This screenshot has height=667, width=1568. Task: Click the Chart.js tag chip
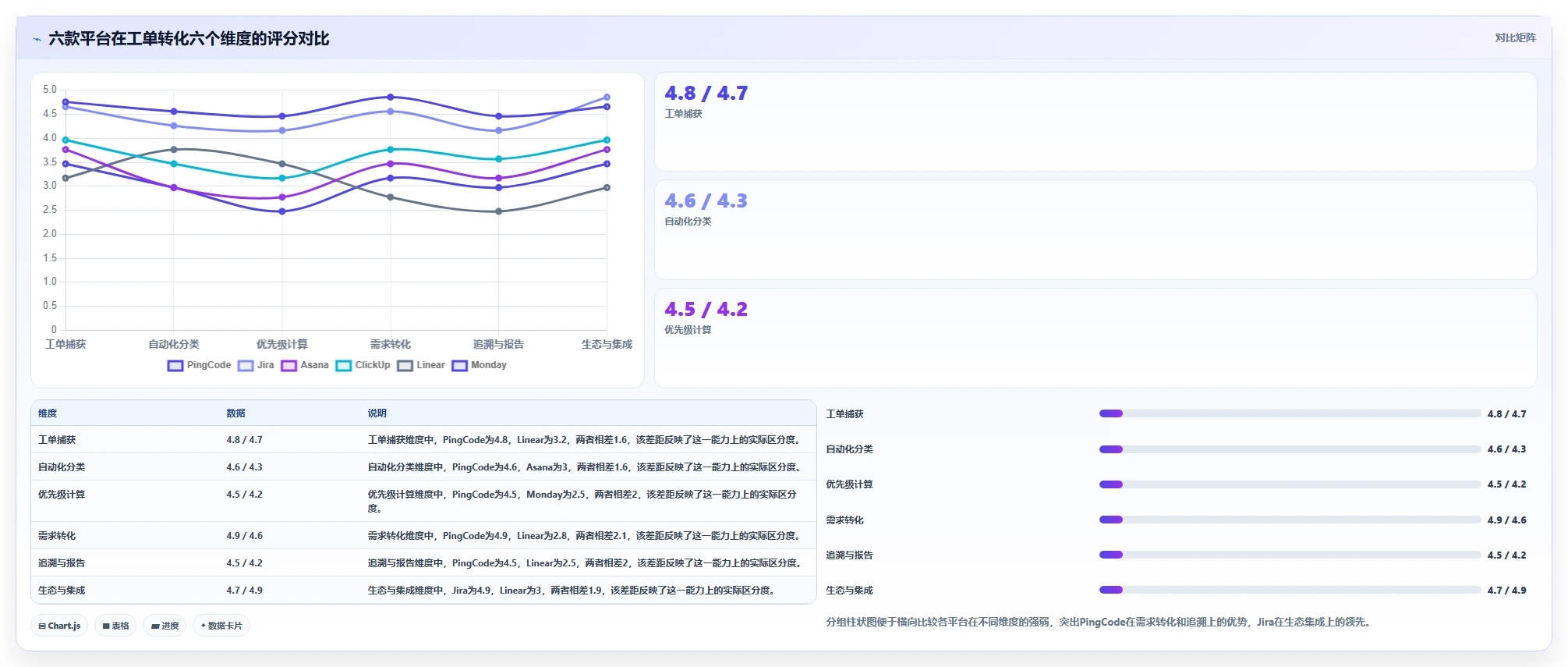point(59,626)
